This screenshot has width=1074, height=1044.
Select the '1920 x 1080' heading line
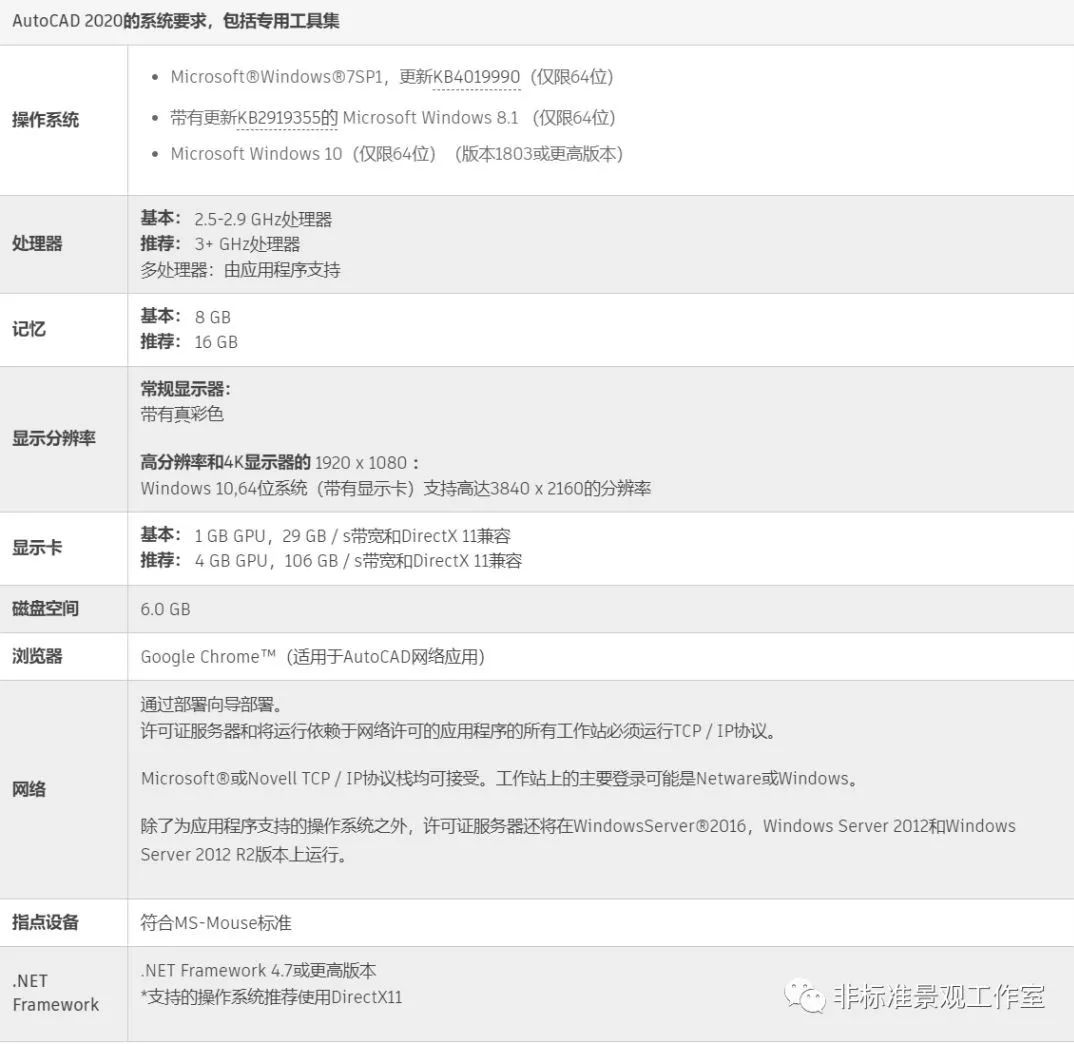pyautogui.click(x=280, y=463)
